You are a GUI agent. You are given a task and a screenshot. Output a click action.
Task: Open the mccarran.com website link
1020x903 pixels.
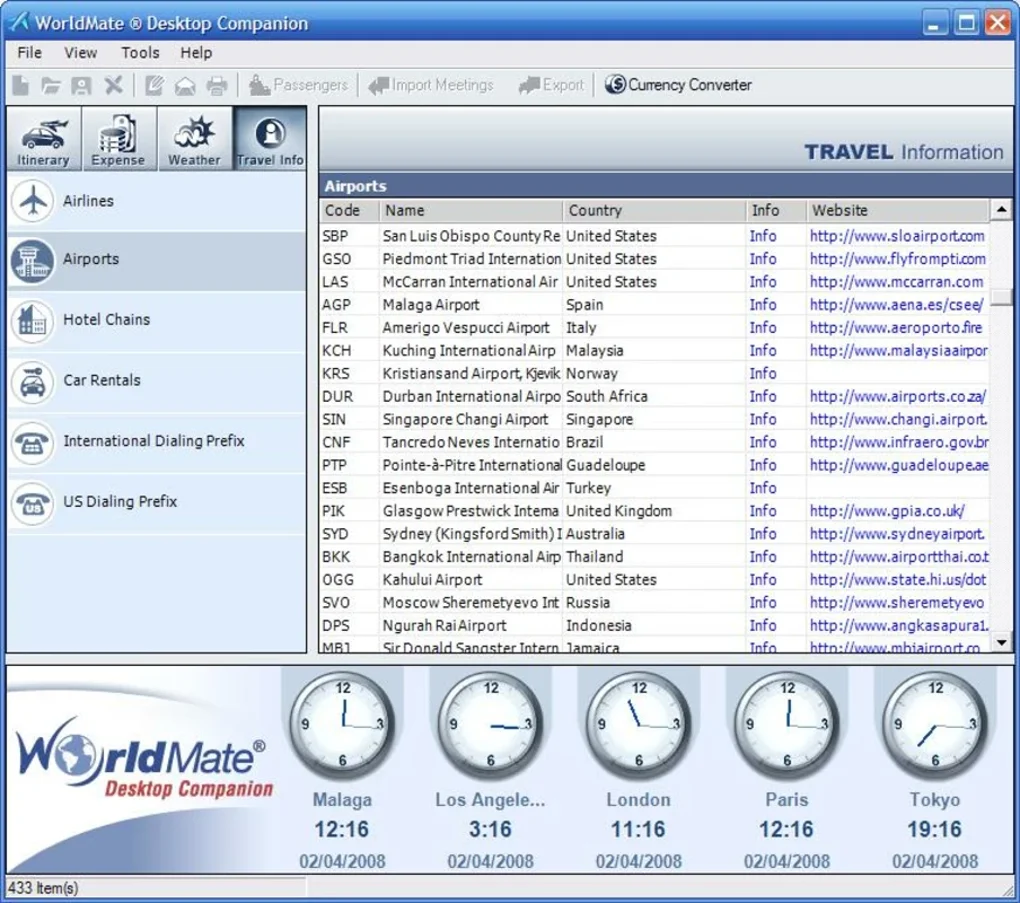(x=896, y=282)
